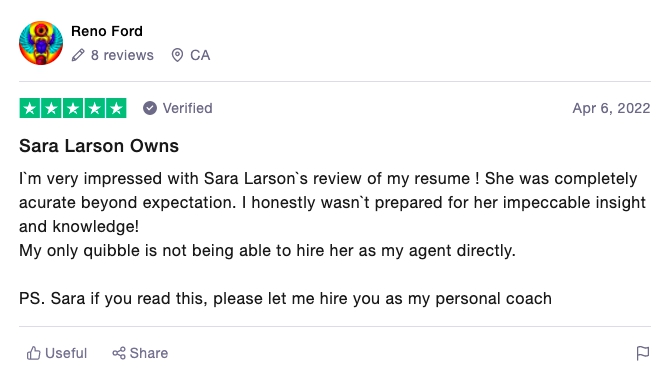This screenshot has width=671, height=384.
Task: Click the thumbs-up icon
Action: (33, 353)
